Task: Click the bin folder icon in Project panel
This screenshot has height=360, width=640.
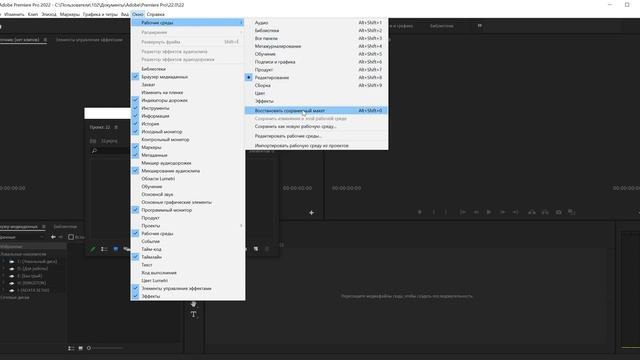Action: [x=93, y=141]
